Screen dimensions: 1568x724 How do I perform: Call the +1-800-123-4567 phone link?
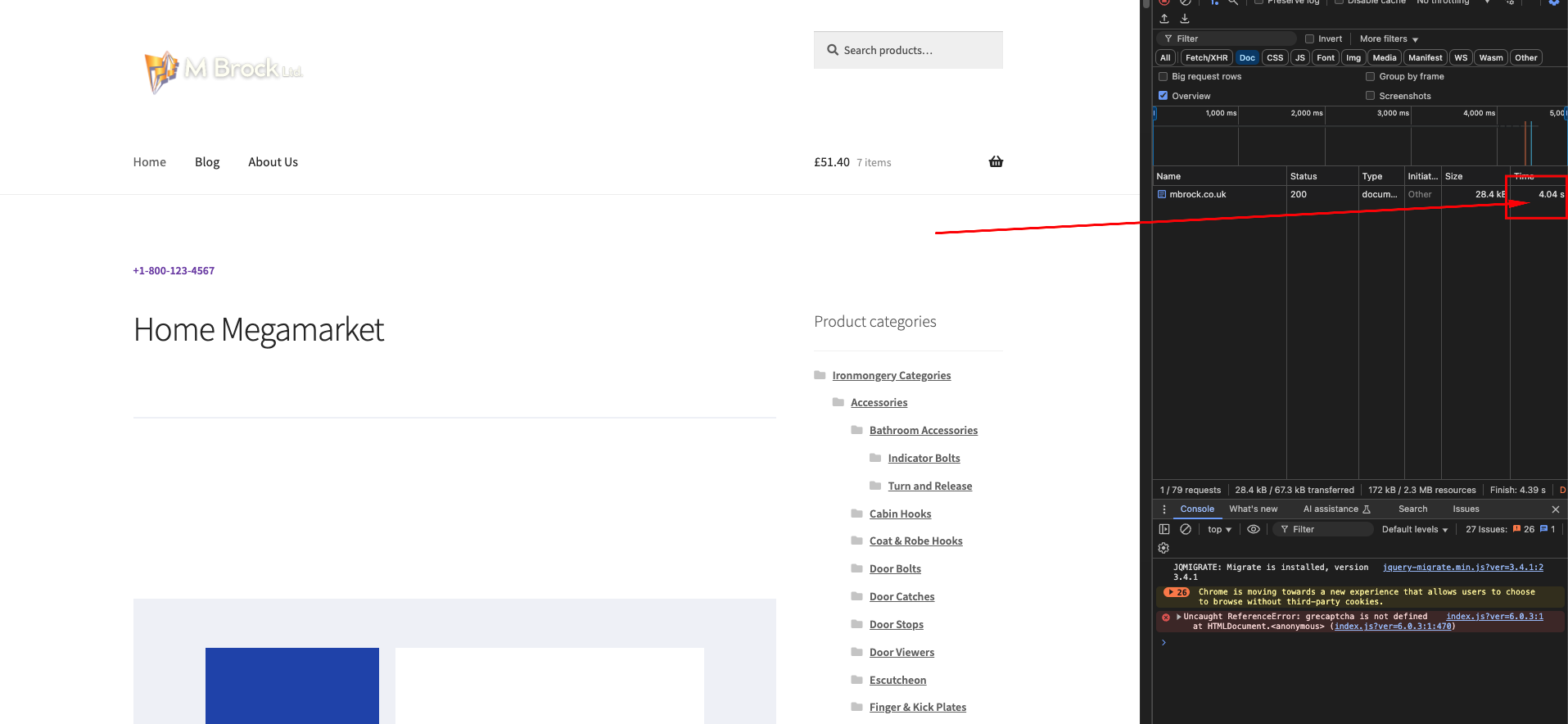click(174, 271)
